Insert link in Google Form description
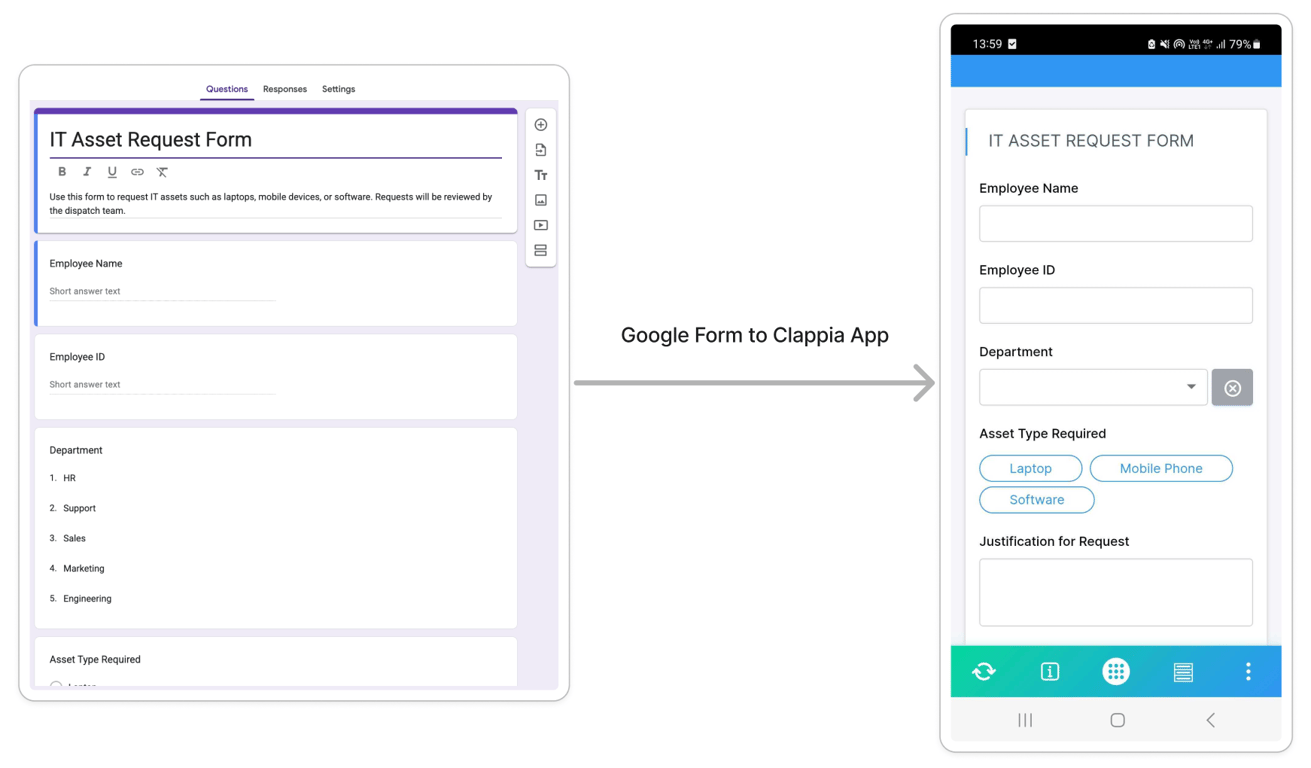Image resolution: width=1311 pixels, height=768 pixels. pos(137,172)
